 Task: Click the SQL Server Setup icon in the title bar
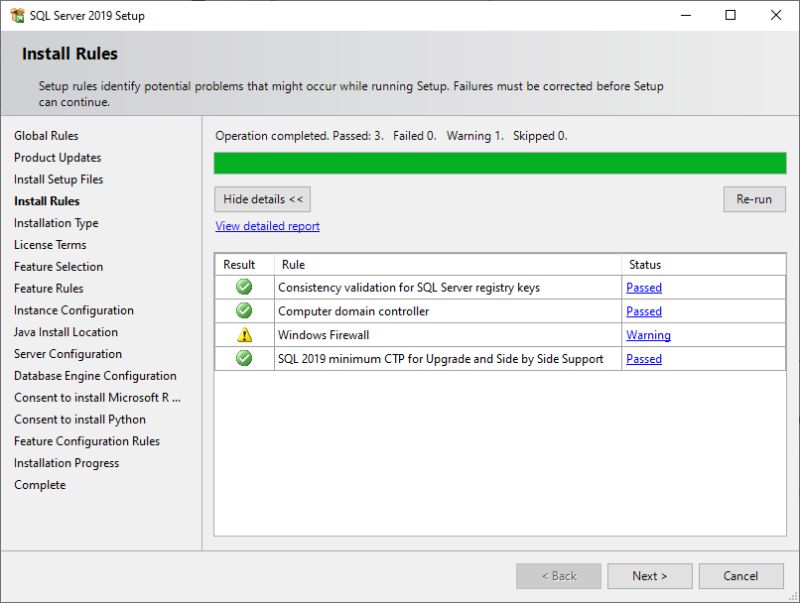(16, 15)
